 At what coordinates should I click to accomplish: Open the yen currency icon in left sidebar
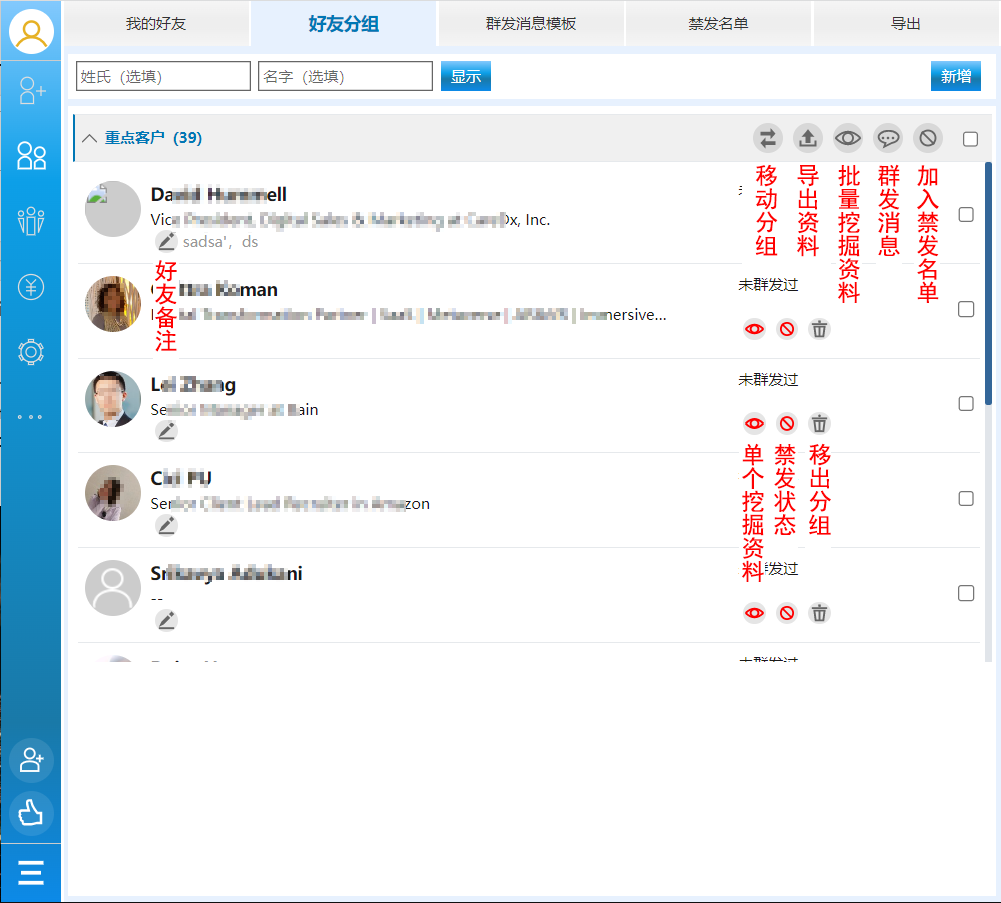[31, 288]
